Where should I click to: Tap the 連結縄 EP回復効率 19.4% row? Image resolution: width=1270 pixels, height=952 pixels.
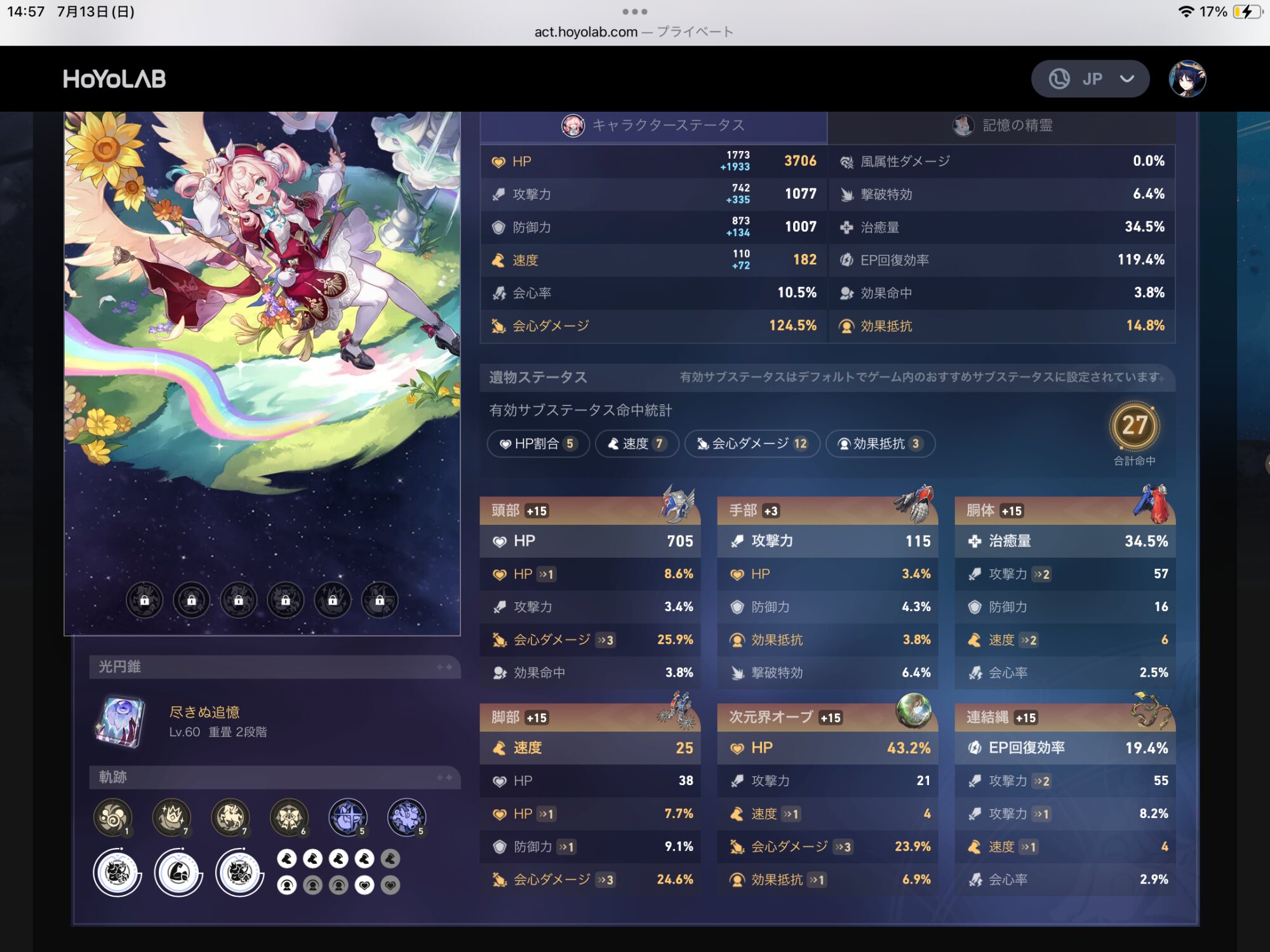pyautogui.click(x=1066, y=748)
